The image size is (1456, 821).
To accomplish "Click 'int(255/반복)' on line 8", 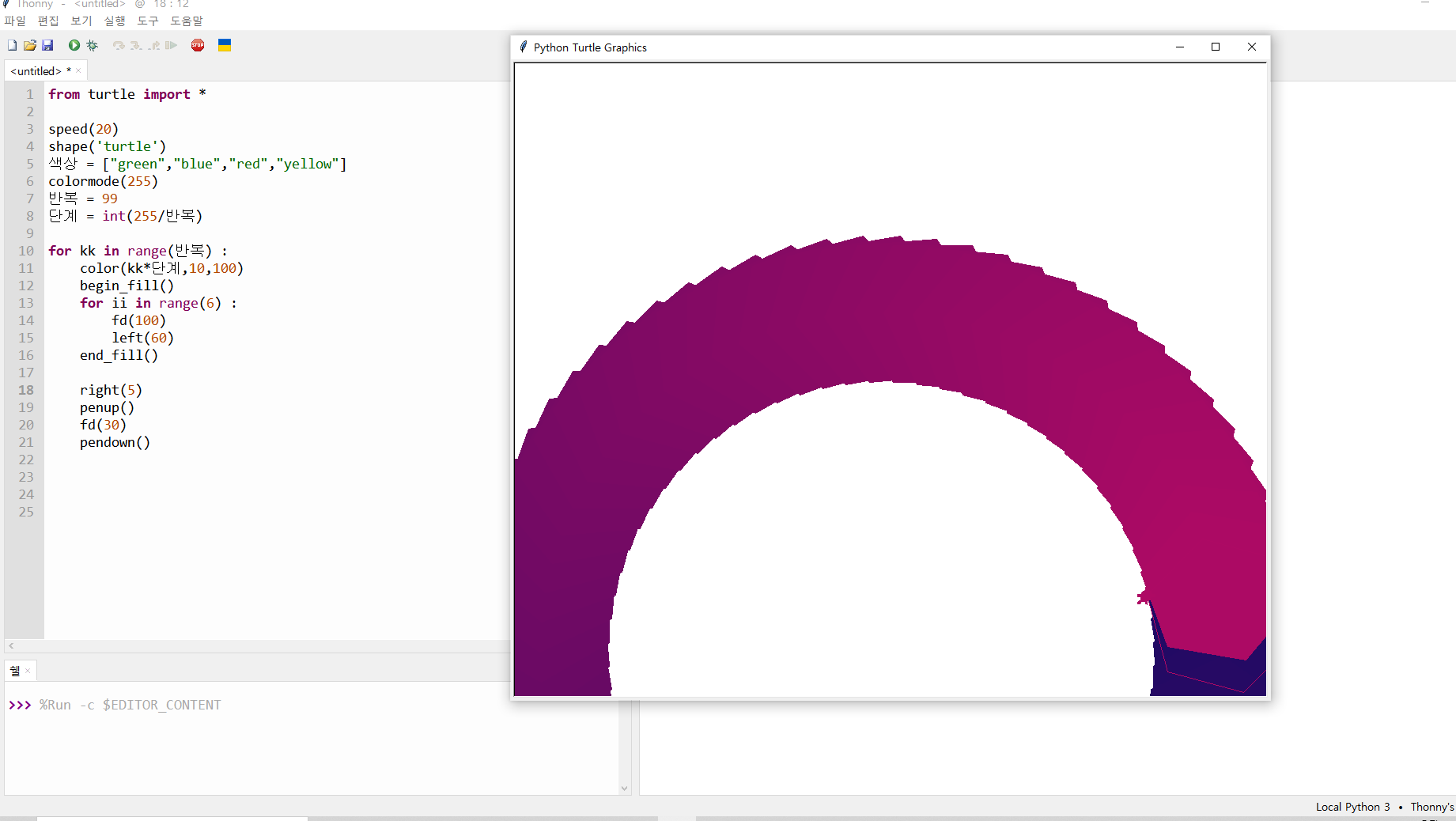I will 153,216.
